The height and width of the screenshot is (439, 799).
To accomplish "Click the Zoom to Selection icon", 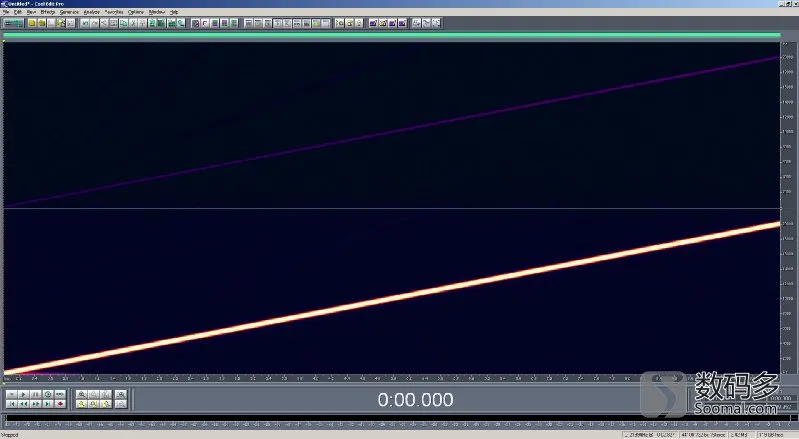I will click(82, 404).
